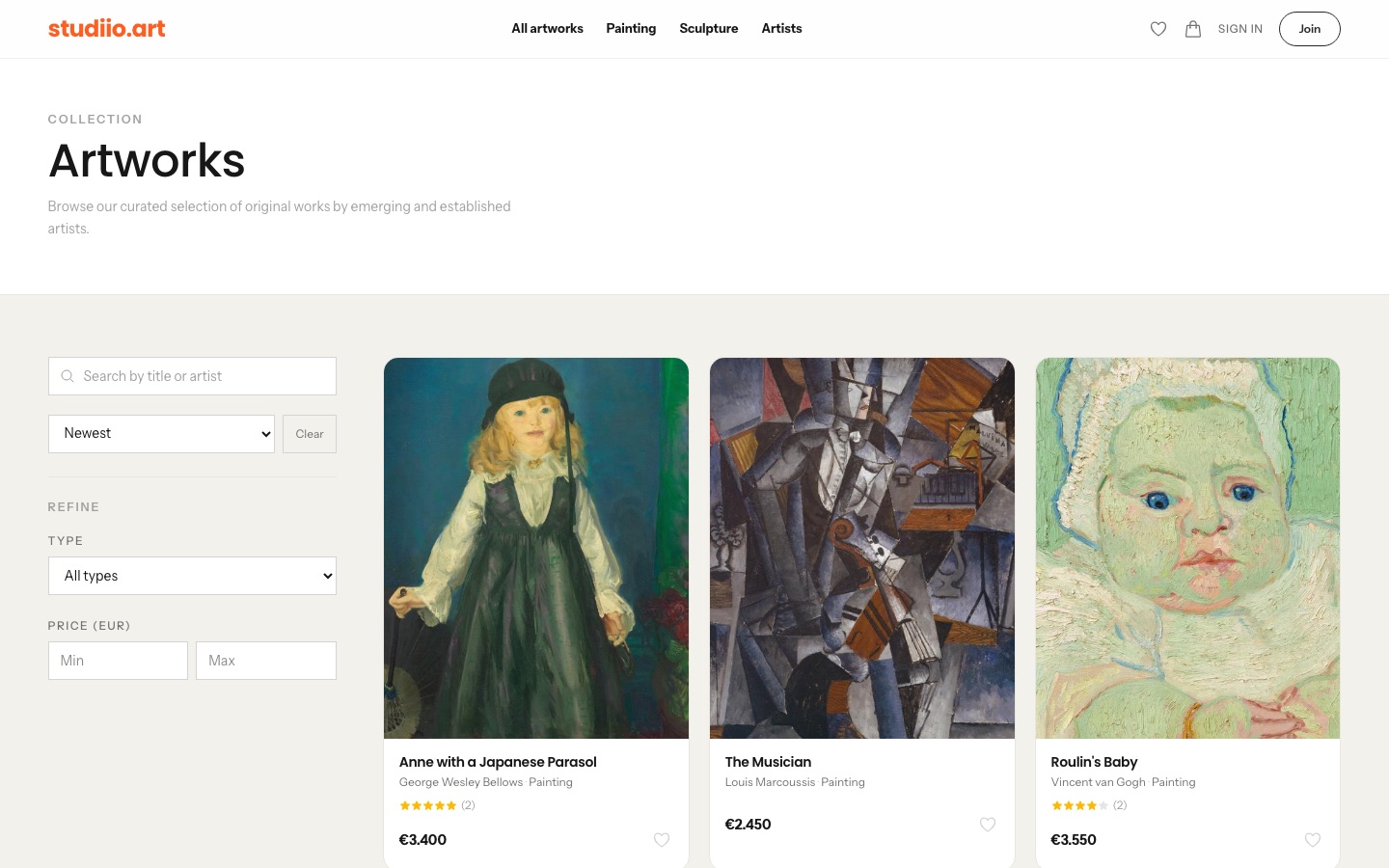Open the Painting menu item
This screenshot has width=1389, height=868.
(x=631, y=29)
